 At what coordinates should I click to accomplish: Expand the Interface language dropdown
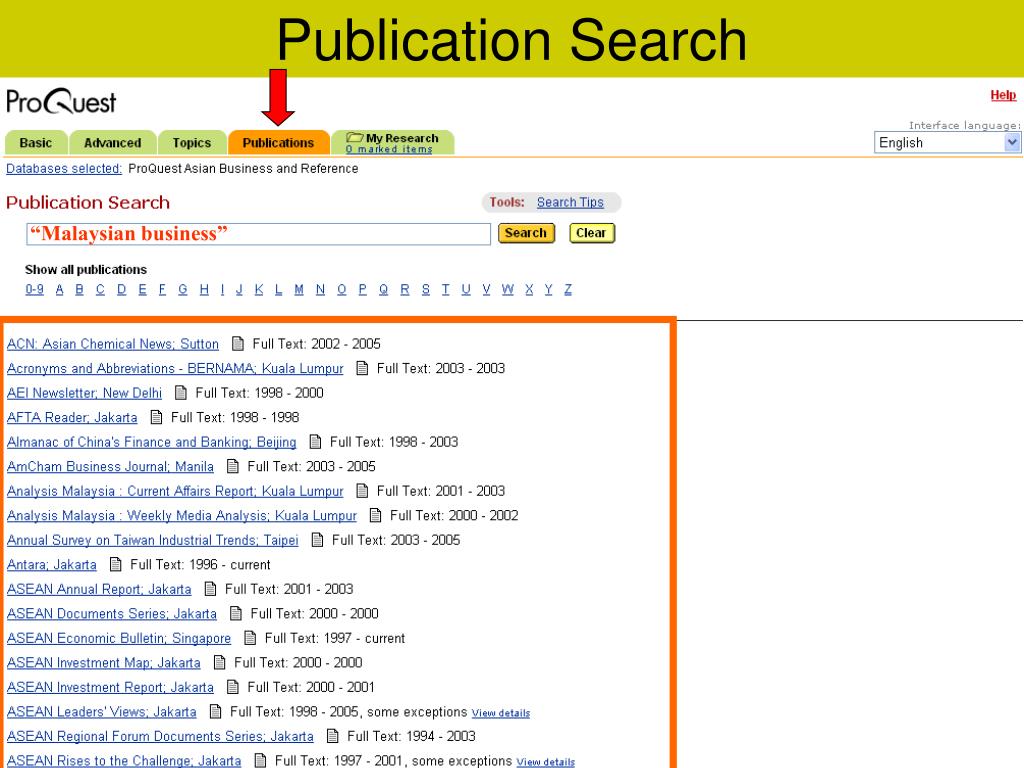point(947,142)
